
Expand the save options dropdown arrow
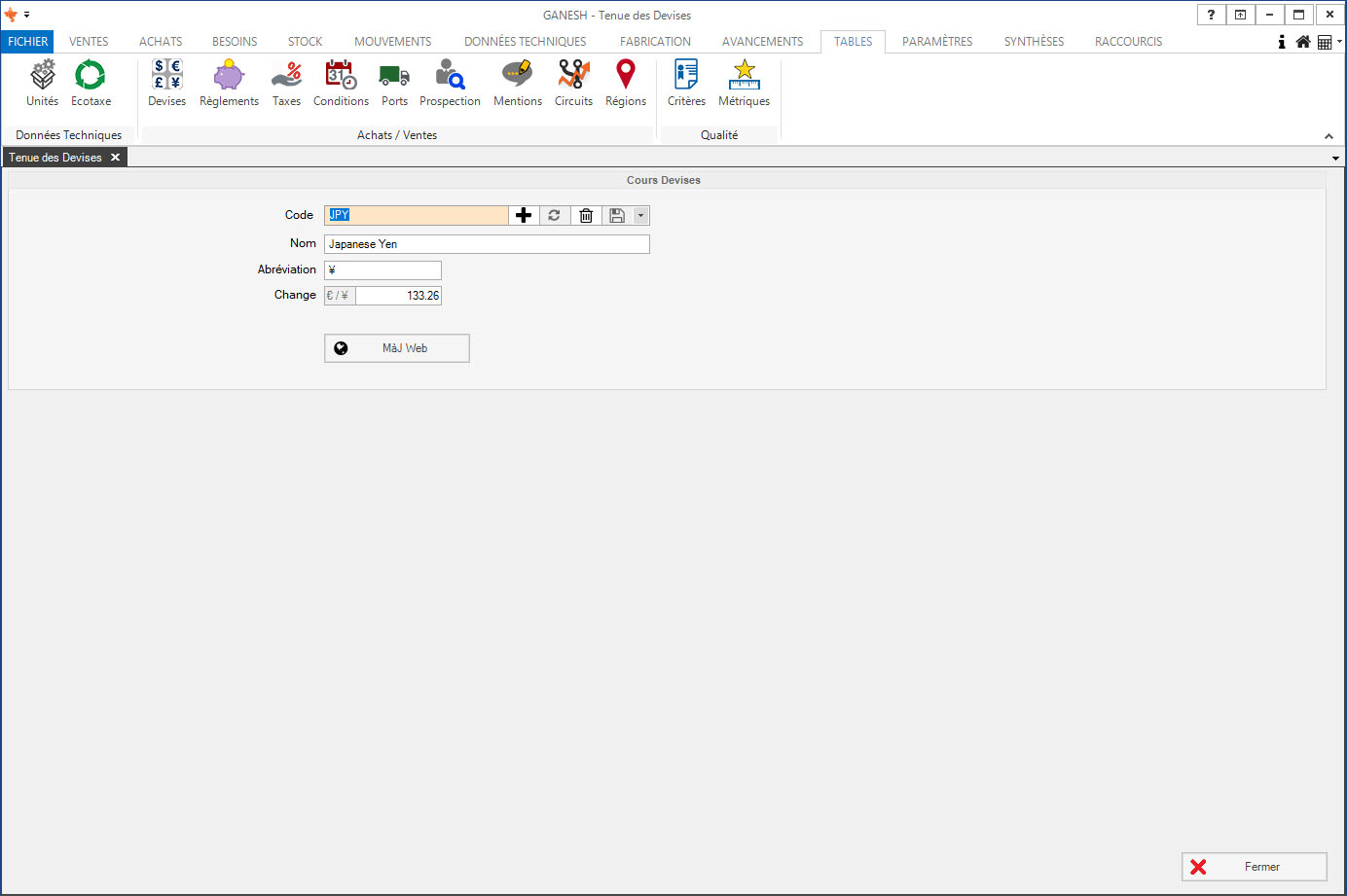640,216
